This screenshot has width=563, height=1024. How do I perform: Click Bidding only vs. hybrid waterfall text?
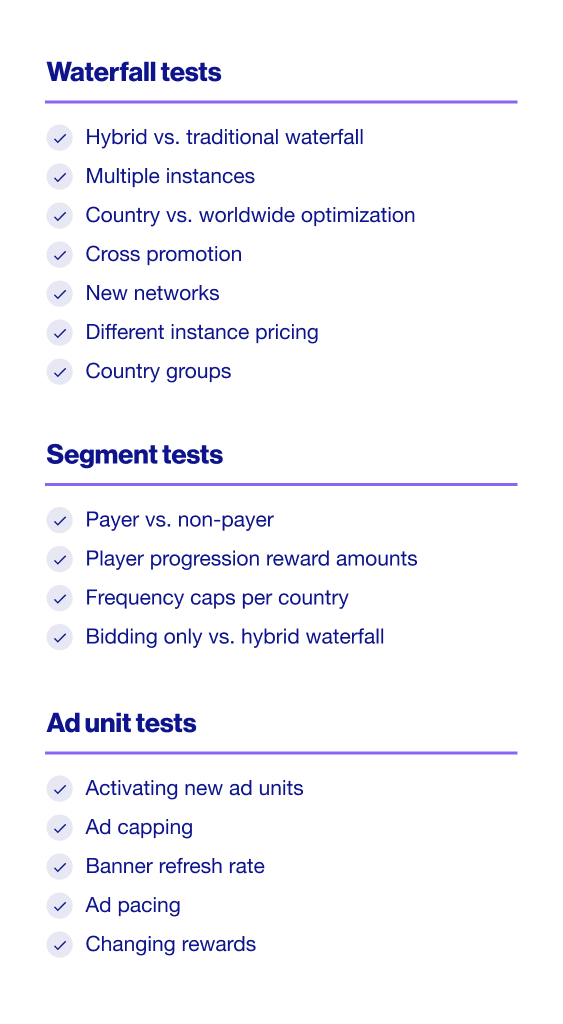(x=235, y=637)
